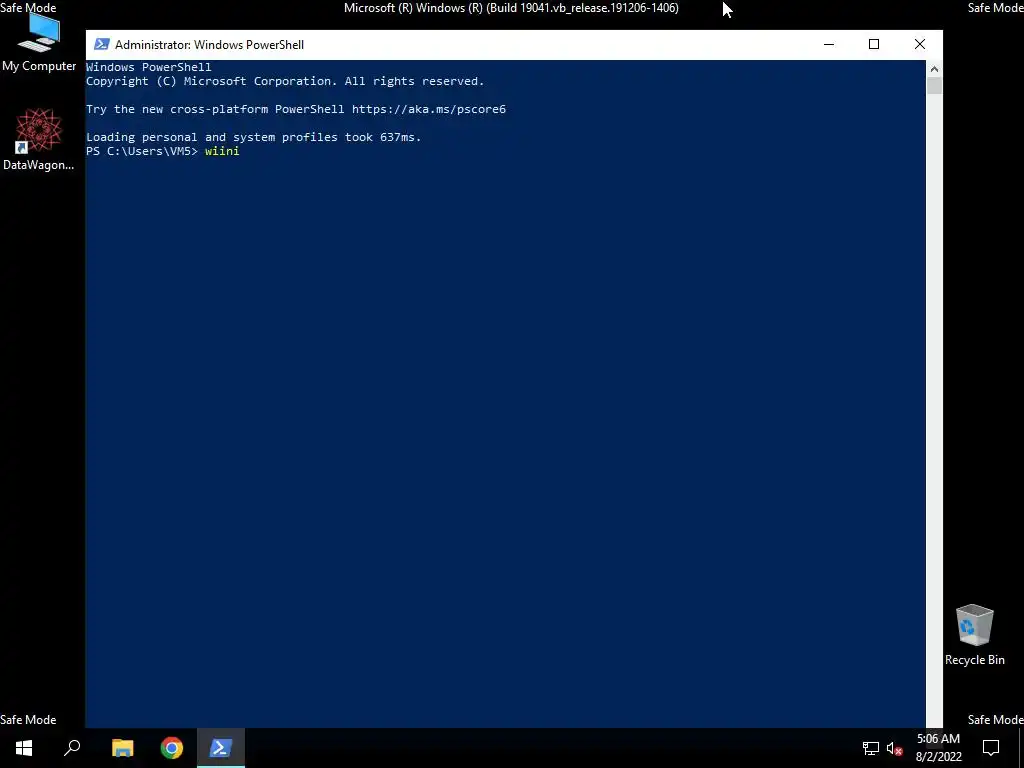1024x768 pixels.
Task: Launch File Explorer from taskbar
Action: (x=122, y=748)
